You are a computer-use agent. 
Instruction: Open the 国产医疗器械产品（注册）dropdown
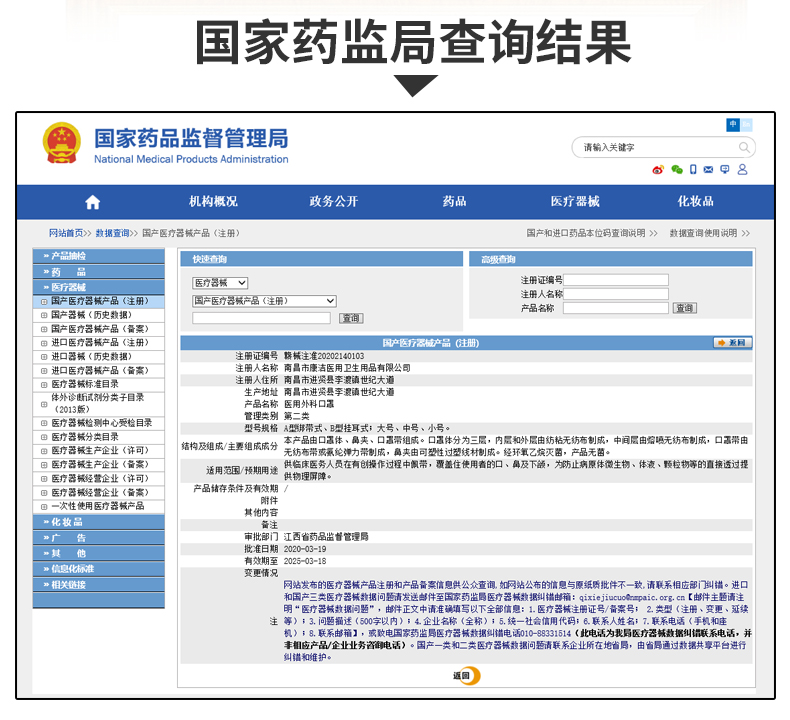pos(265,301)
